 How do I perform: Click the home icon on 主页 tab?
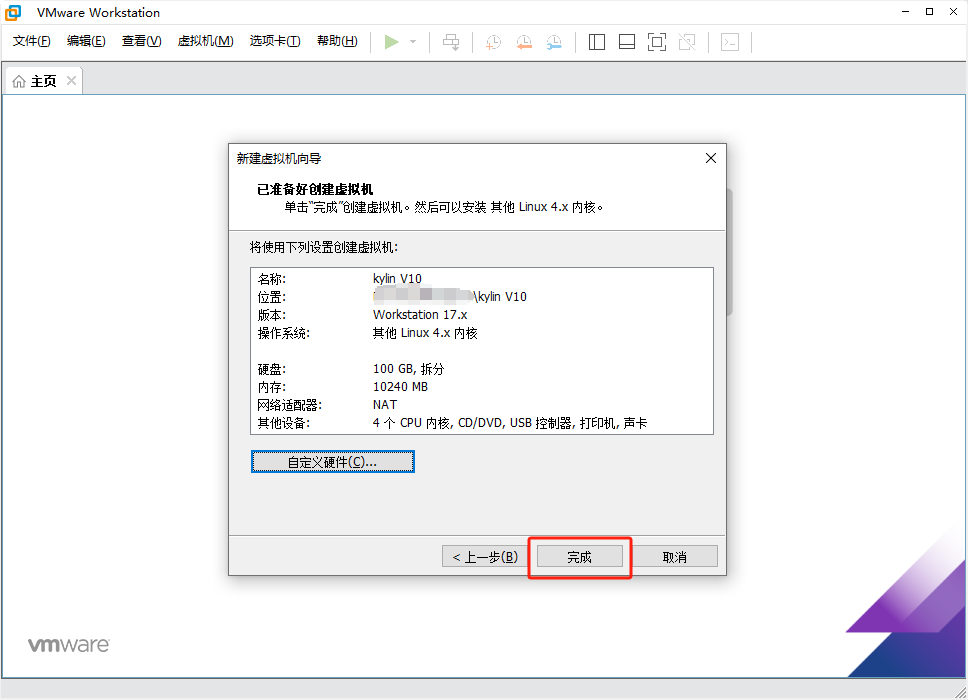tap(19, 81)
